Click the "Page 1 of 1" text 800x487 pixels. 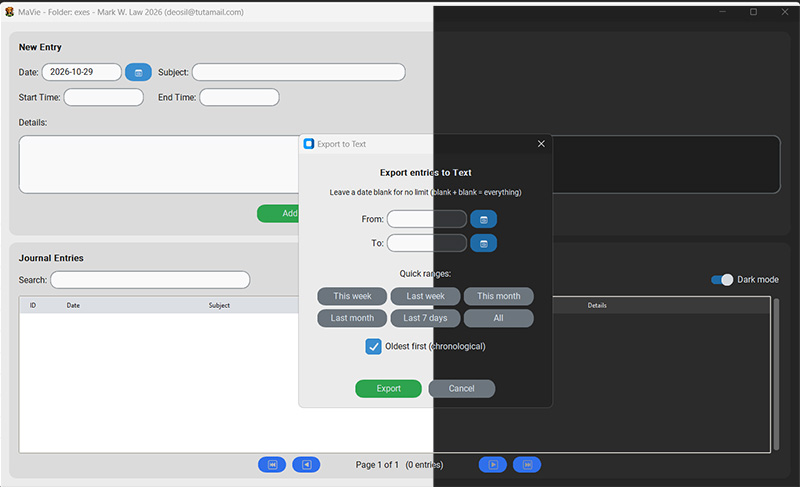tap(377, 465)
